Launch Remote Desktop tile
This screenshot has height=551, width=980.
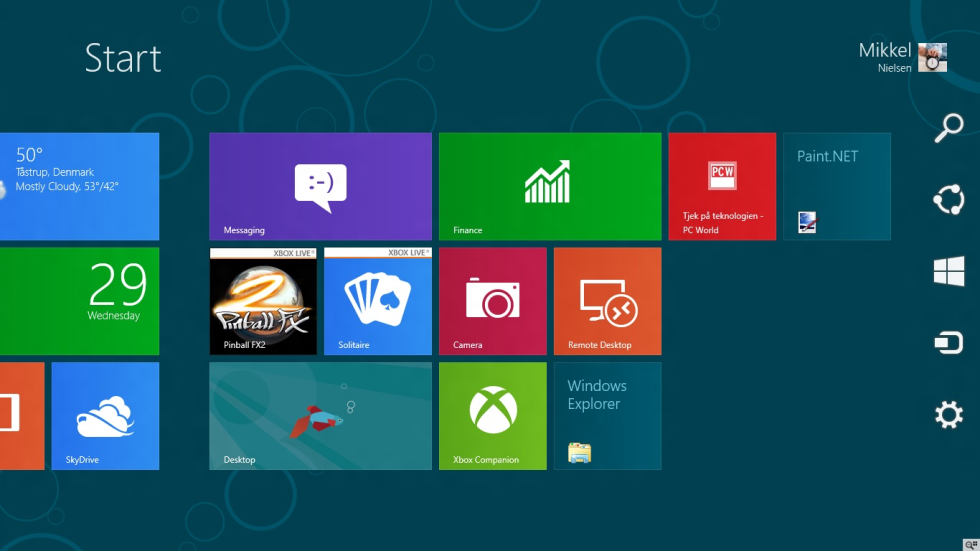608,301
